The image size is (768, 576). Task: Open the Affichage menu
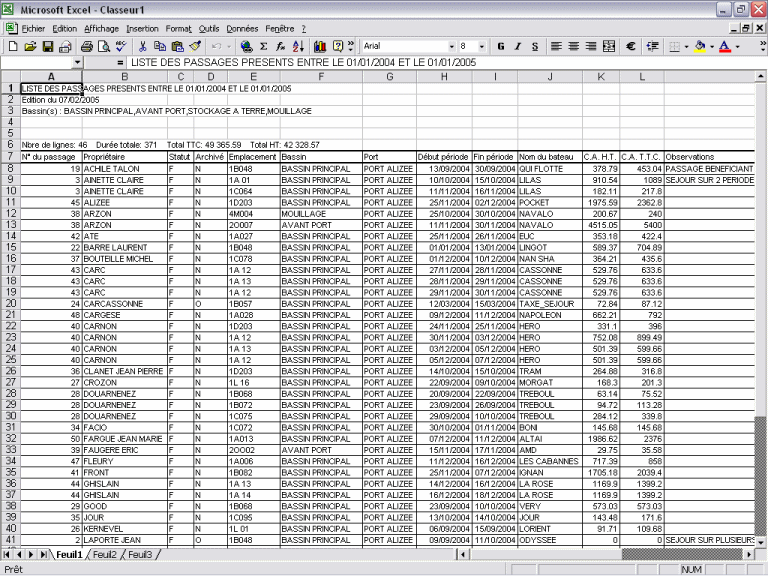101,29
